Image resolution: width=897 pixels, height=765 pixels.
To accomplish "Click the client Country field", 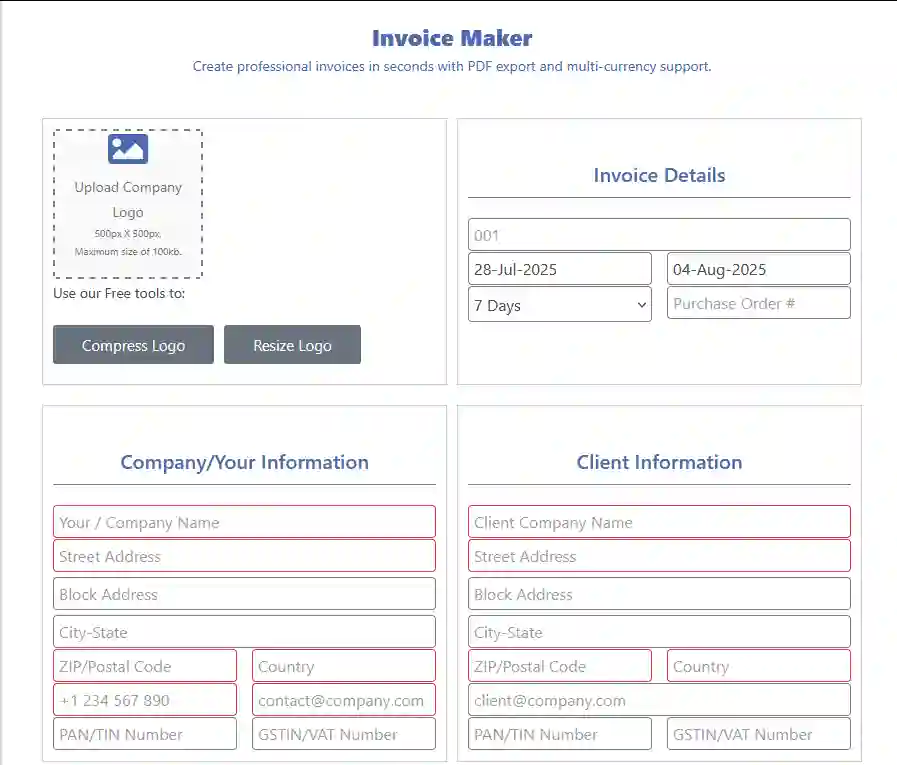I will pyautogui.click(x=759, y=665).
